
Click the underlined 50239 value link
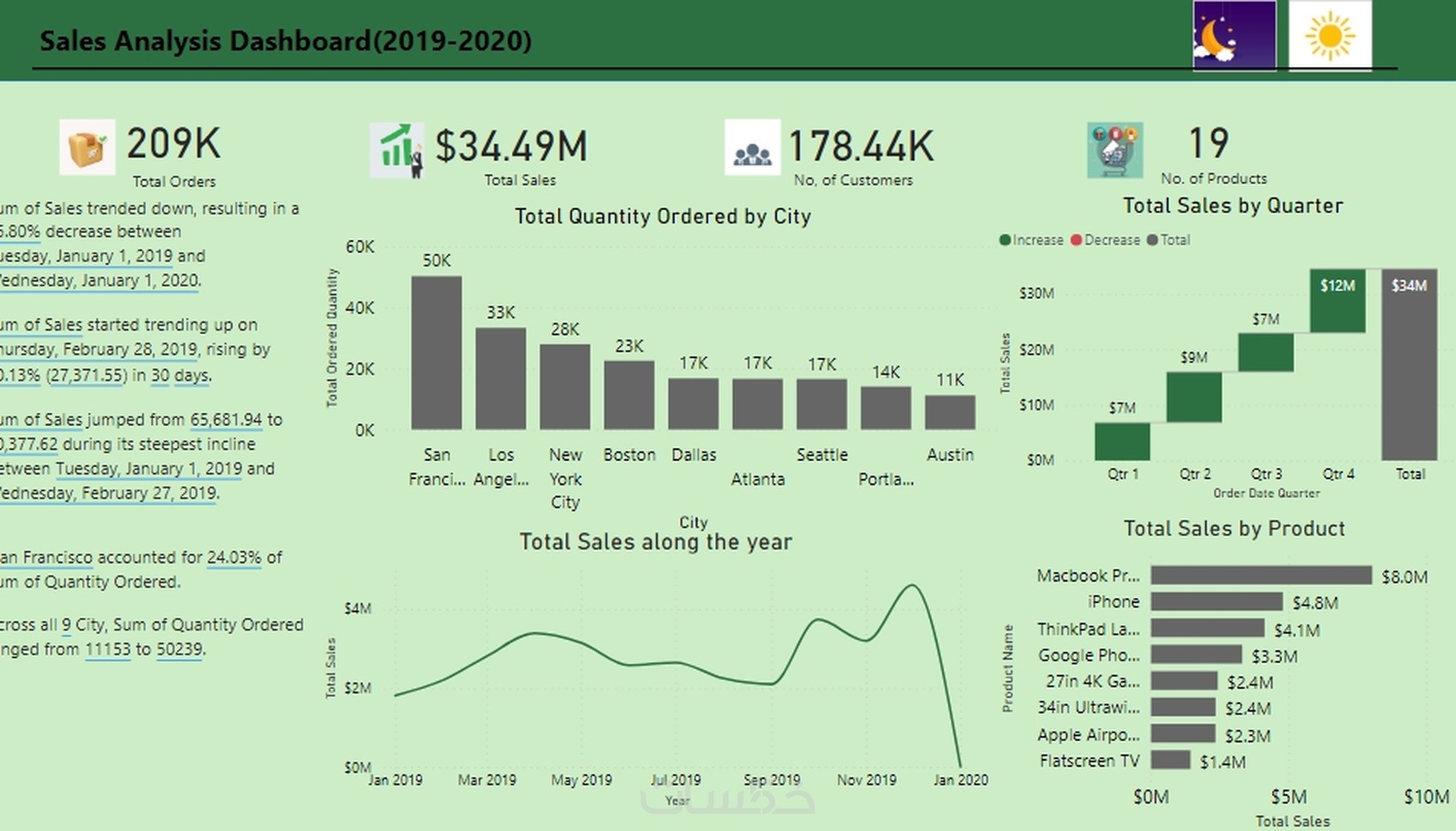(x=180, y=649)
